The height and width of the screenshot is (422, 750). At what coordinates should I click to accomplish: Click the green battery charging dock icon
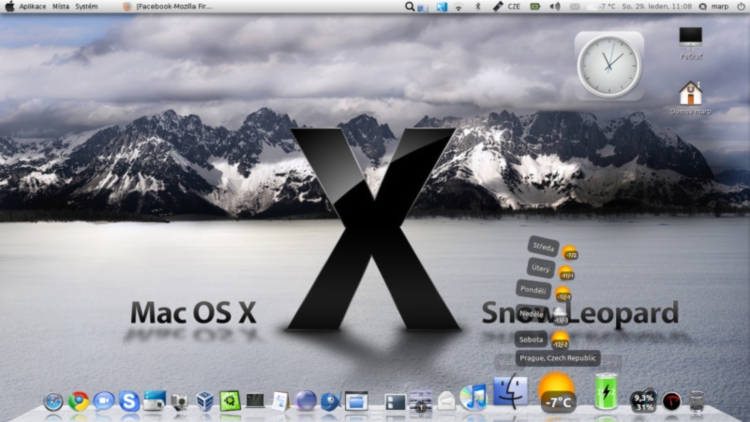(x=606, y=392)
